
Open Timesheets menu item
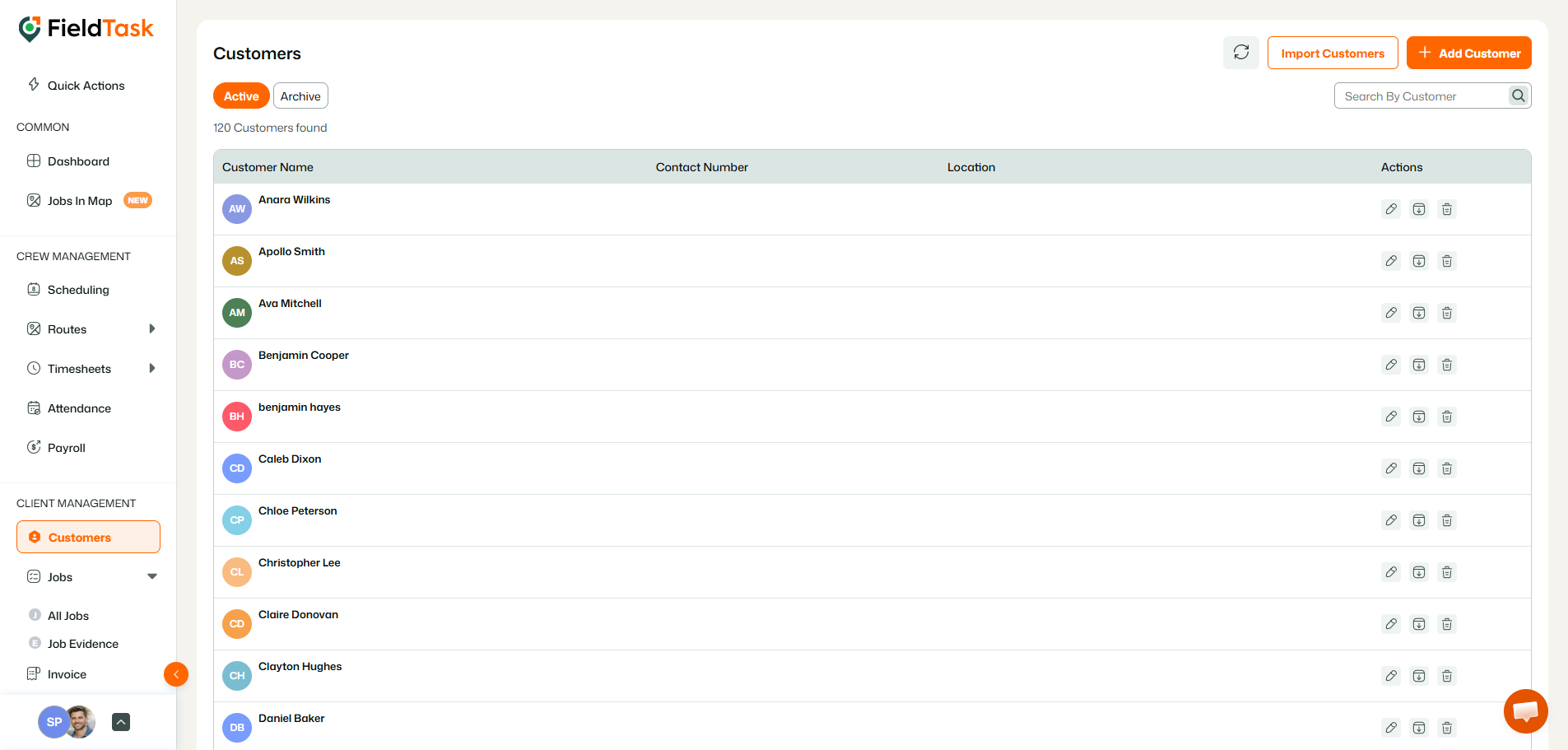point(79,369)
